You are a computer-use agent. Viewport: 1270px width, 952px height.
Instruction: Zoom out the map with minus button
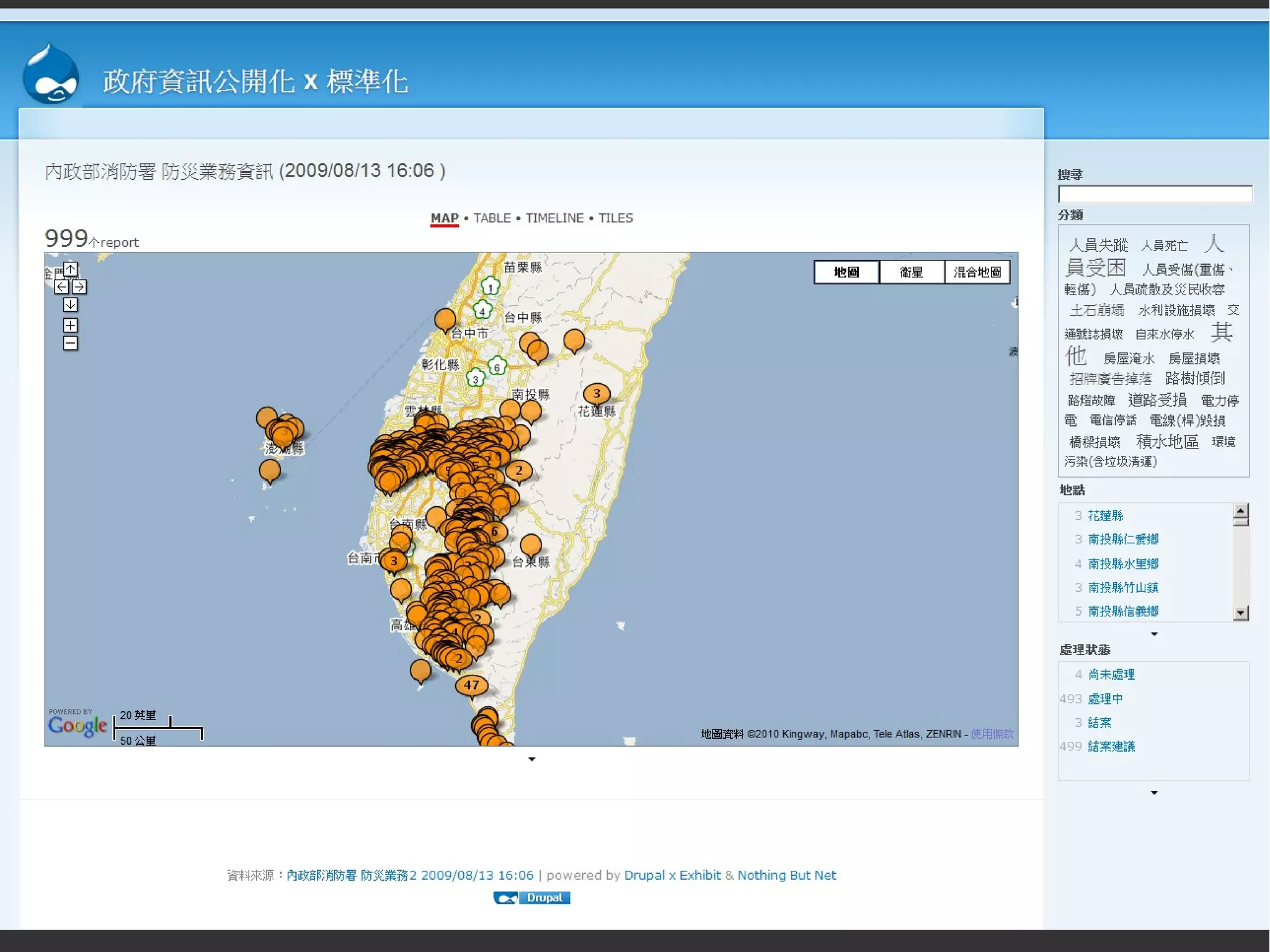70,343
